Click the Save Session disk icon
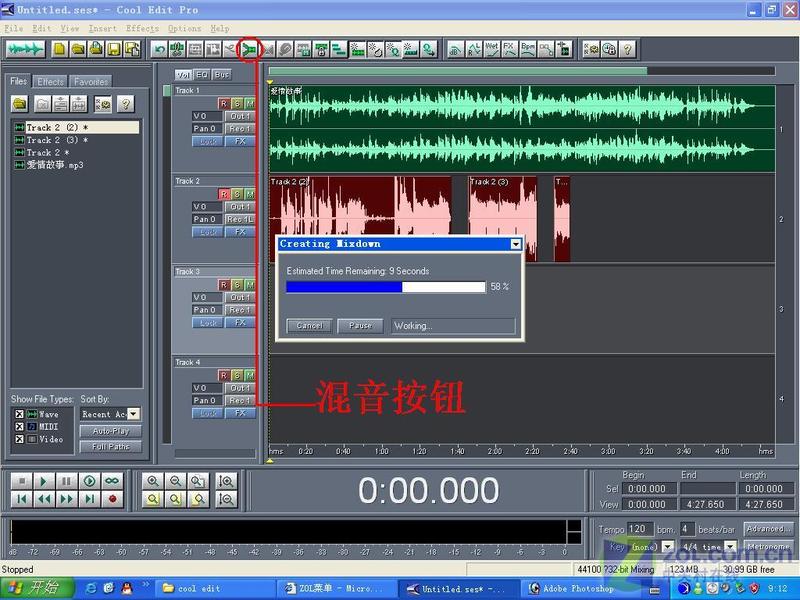The height and width of the screenshot is (600, 800). tap(114, 49)
